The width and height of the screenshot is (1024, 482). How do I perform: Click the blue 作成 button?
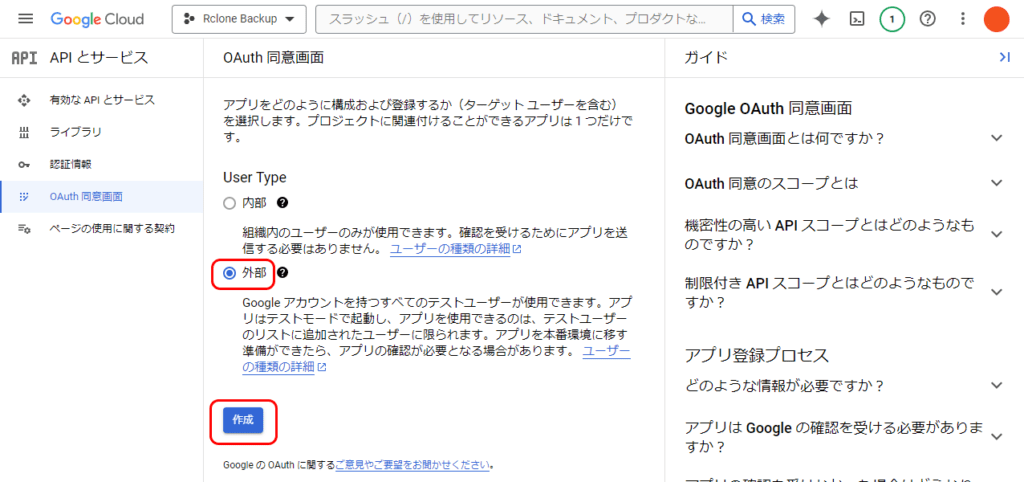tap(243, 420)
